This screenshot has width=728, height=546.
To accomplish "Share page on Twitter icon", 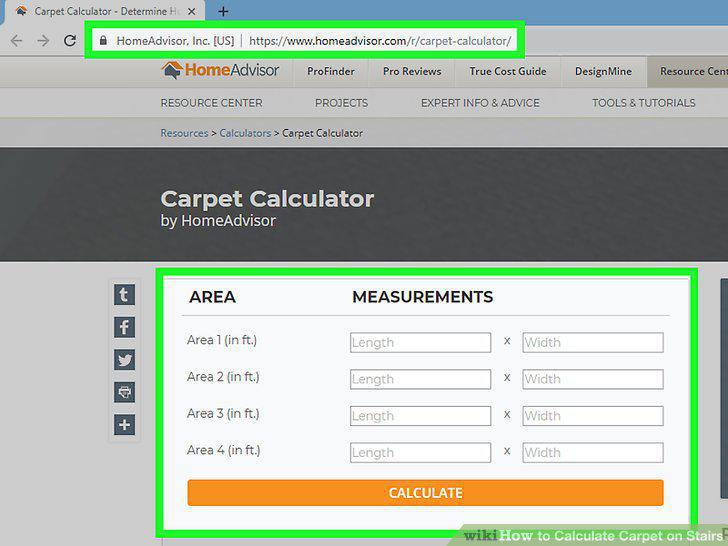I will 124,360.
